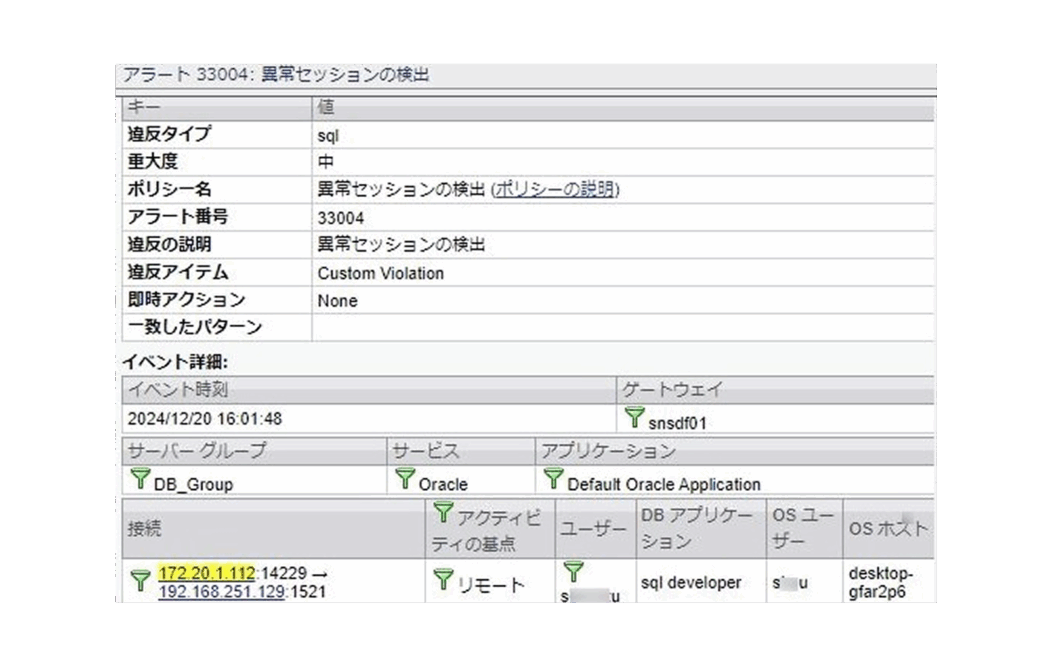Image resolution: width=1044 pixels, height=668 pixels.
Task: Open destination IP 192.168.251.129 link
Action: (x=222, y=592)
